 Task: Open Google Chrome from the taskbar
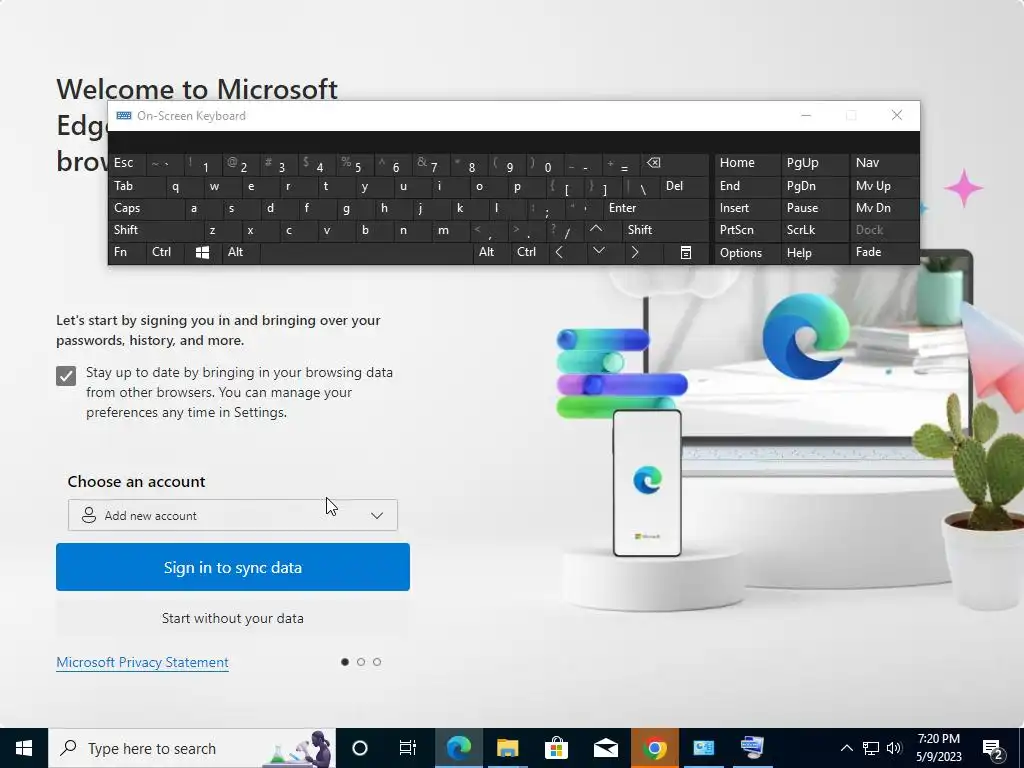654,748
